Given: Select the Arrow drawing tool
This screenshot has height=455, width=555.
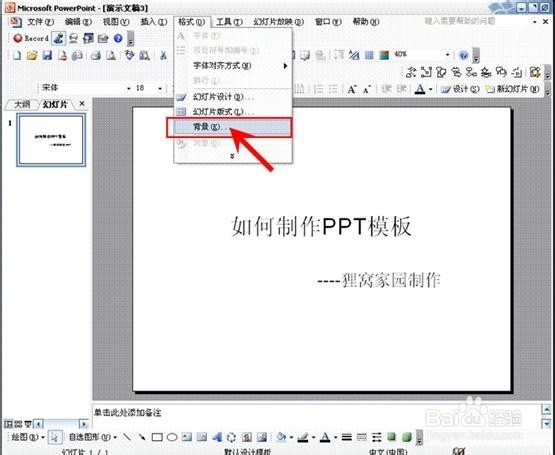Looking at the screenshot, I should click(142, 437).
